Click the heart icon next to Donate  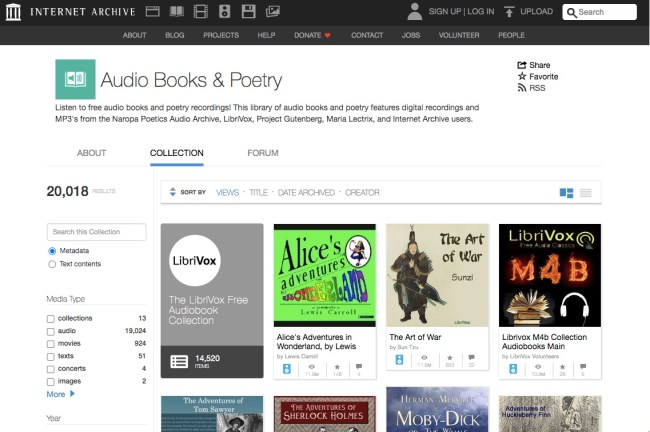pyautogui.click(x=327, y=35)
